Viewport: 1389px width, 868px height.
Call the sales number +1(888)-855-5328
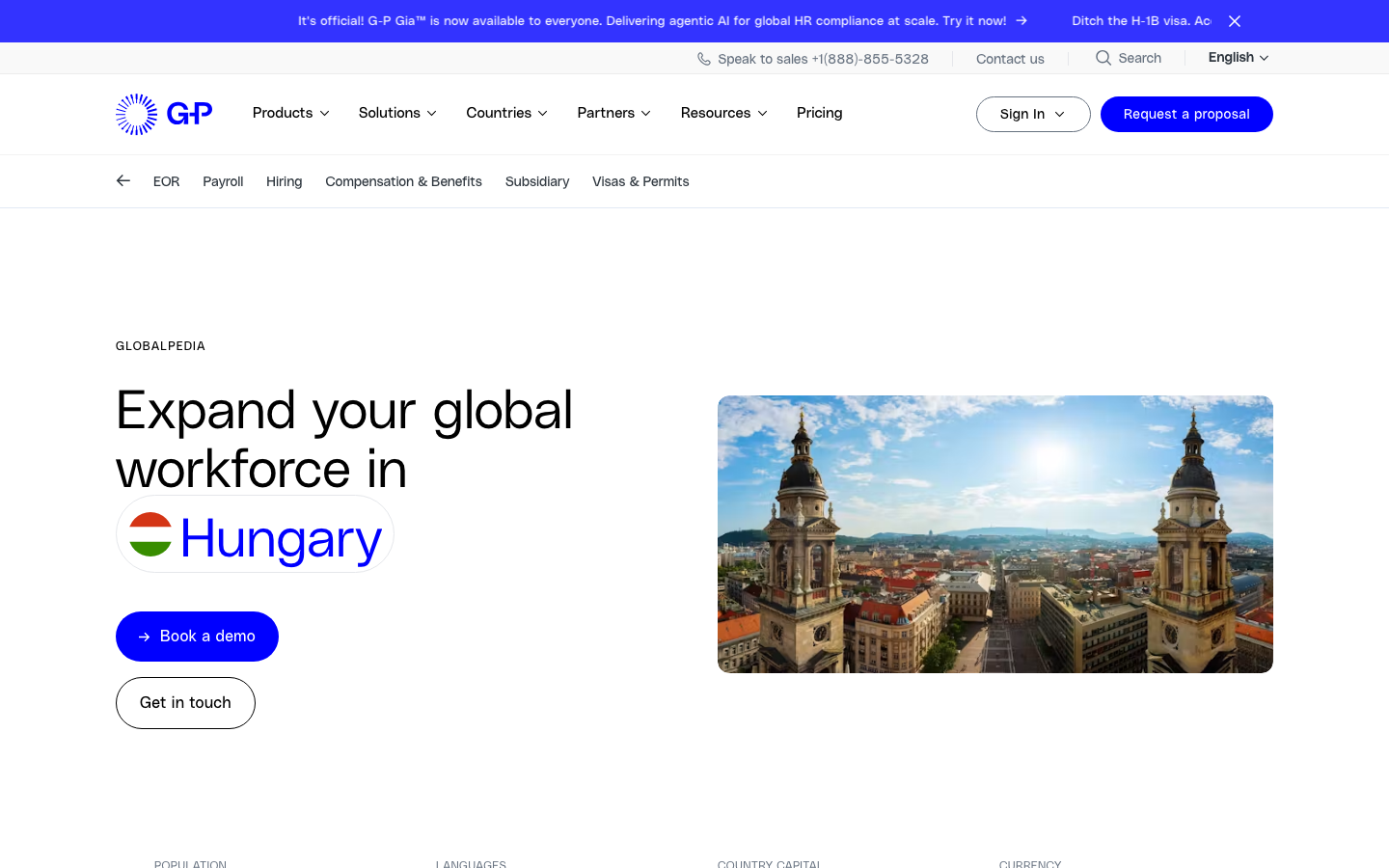click(870, 59)
